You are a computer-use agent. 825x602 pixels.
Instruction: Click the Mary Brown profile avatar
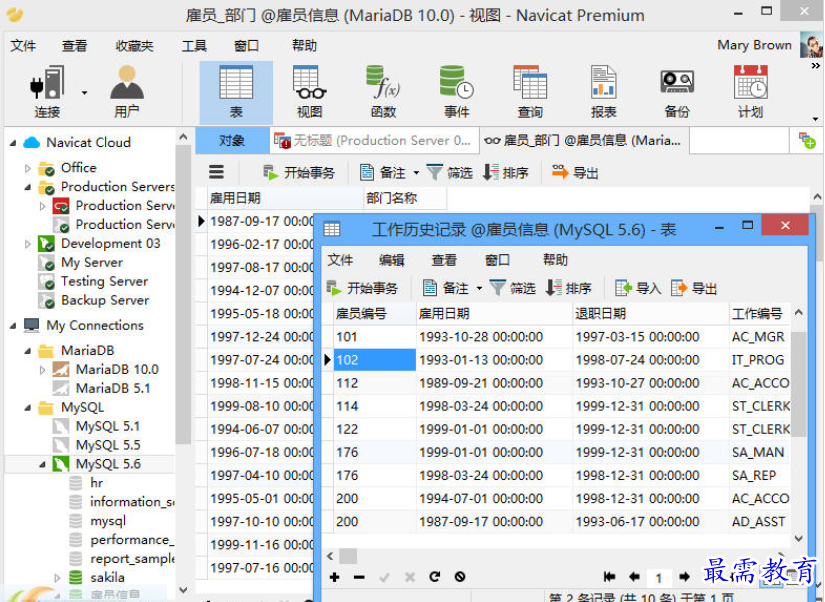point(811,45)
